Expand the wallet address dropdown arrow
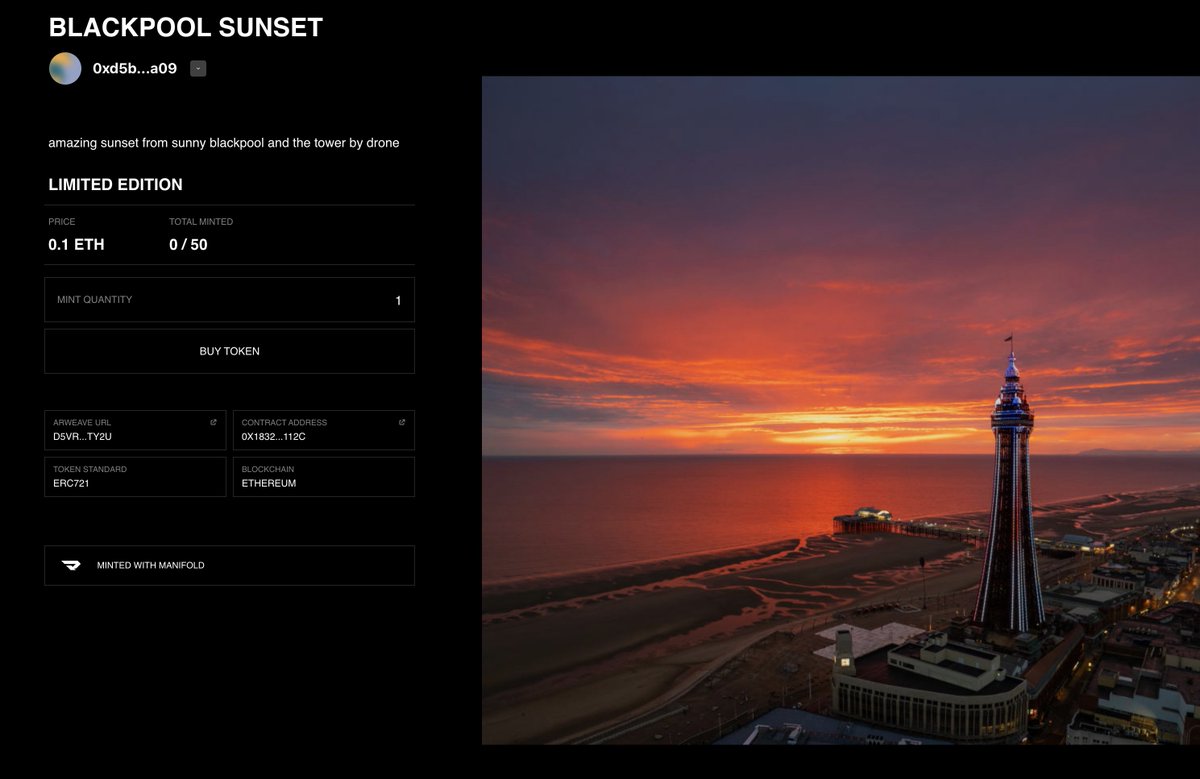The width and height of the screenshot is (1200, 779). (x=198, y=68)
